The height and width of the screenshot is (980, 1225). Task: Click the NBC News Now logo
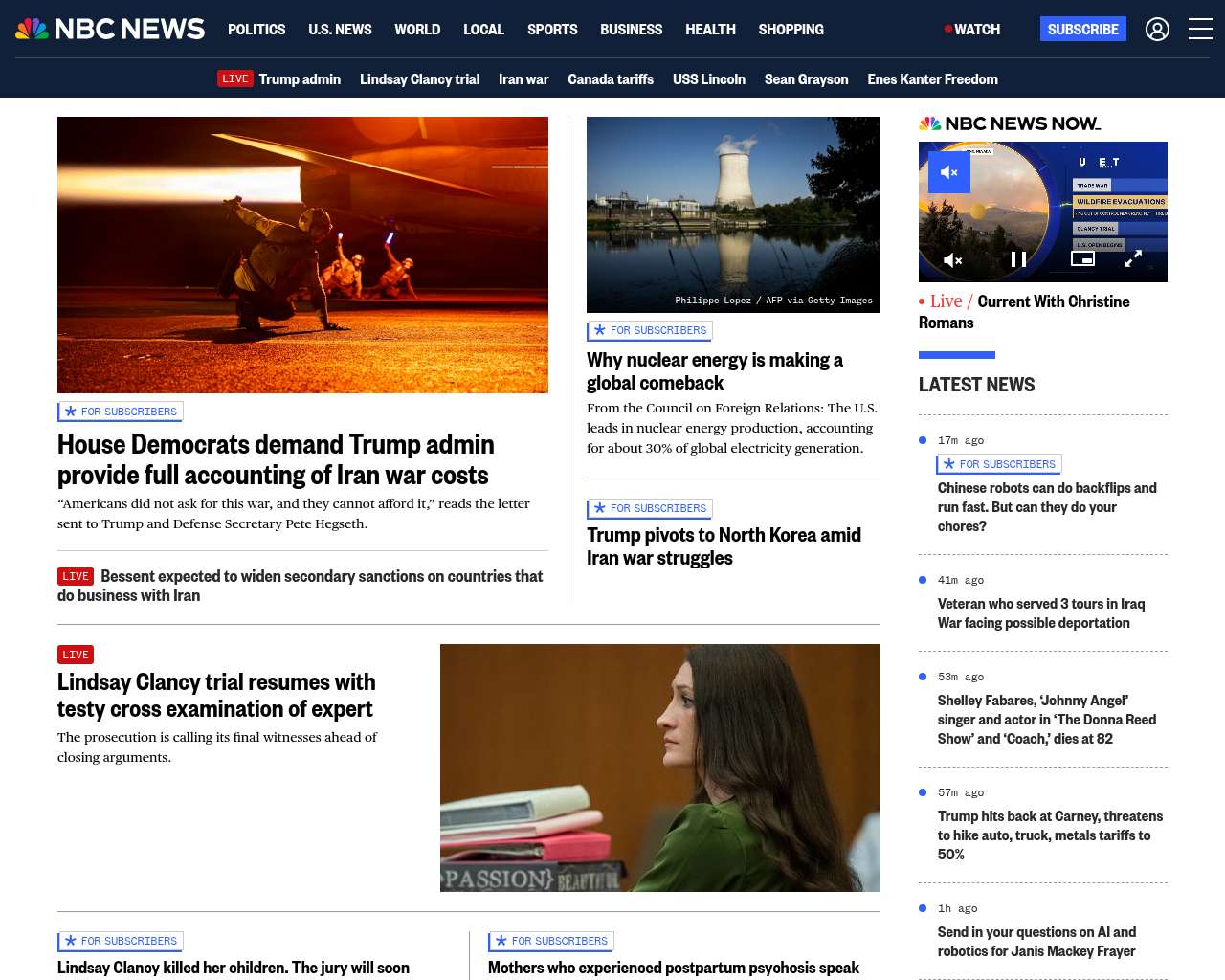1010,123
